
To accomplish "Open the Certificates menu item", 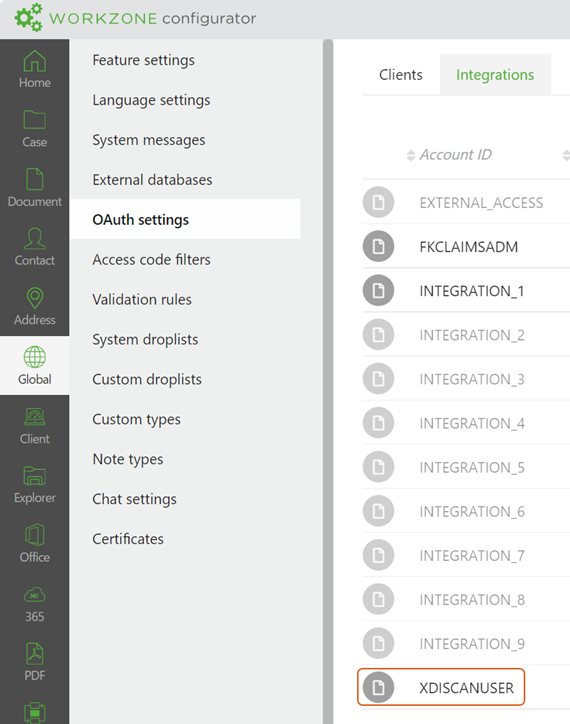I will [x=128, y=539].
